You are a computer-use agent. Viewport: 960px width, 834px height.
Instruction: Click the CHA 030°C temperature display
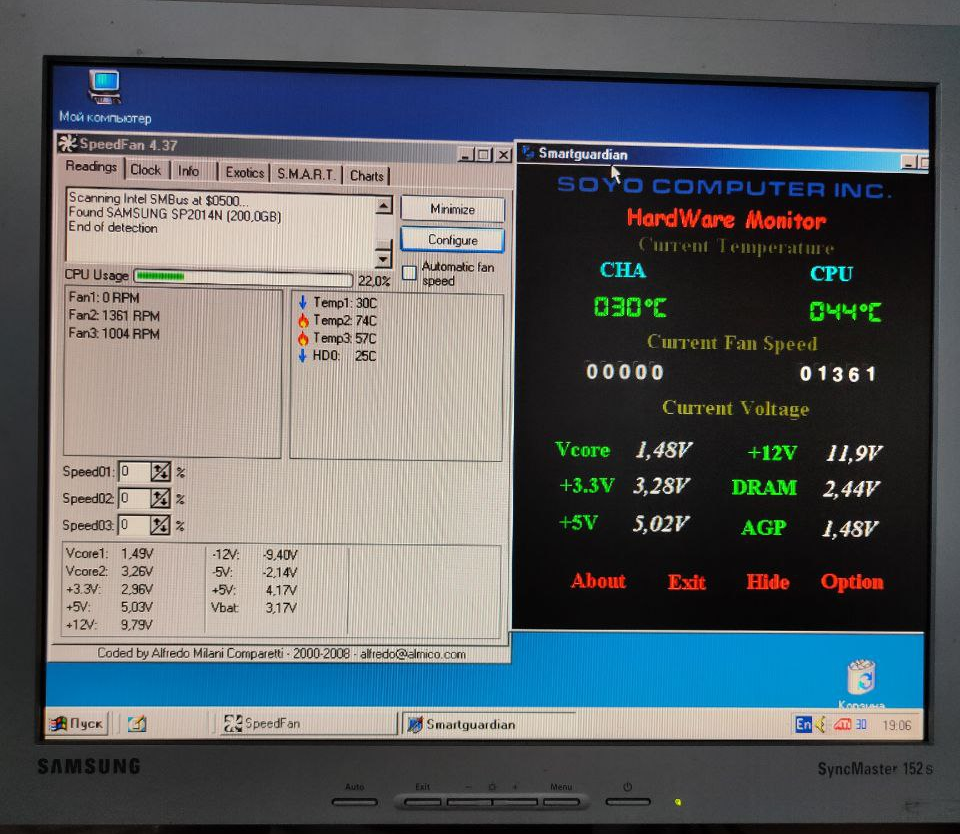click(630, 307)
